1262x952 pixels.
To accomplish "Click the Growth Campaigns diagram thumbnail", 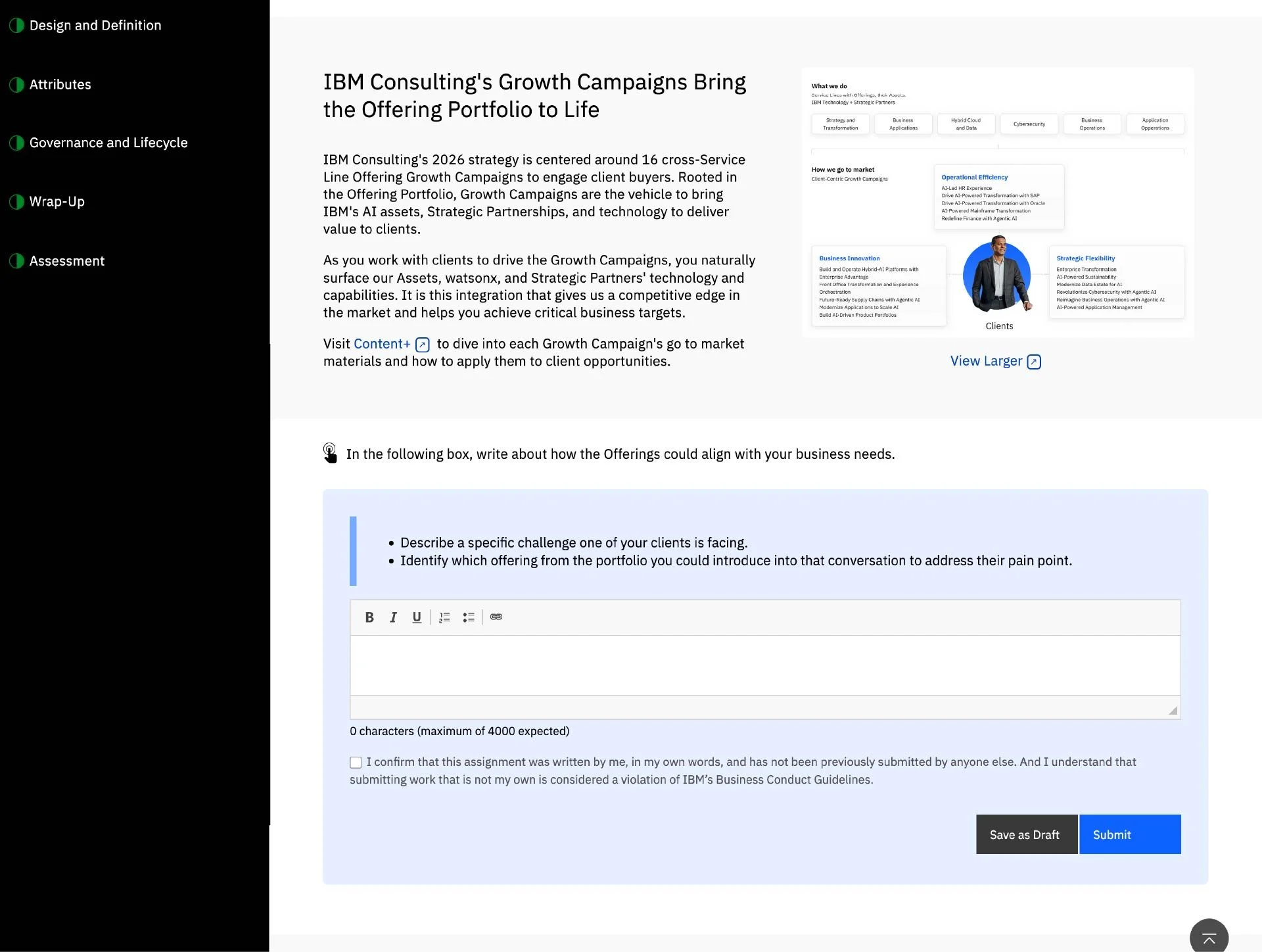I will [998, 202].
